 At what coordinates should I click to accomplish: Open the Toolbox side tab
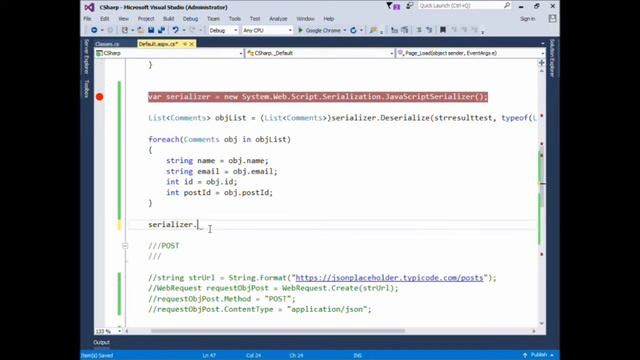pyautogui.click(x=87, y=88)
